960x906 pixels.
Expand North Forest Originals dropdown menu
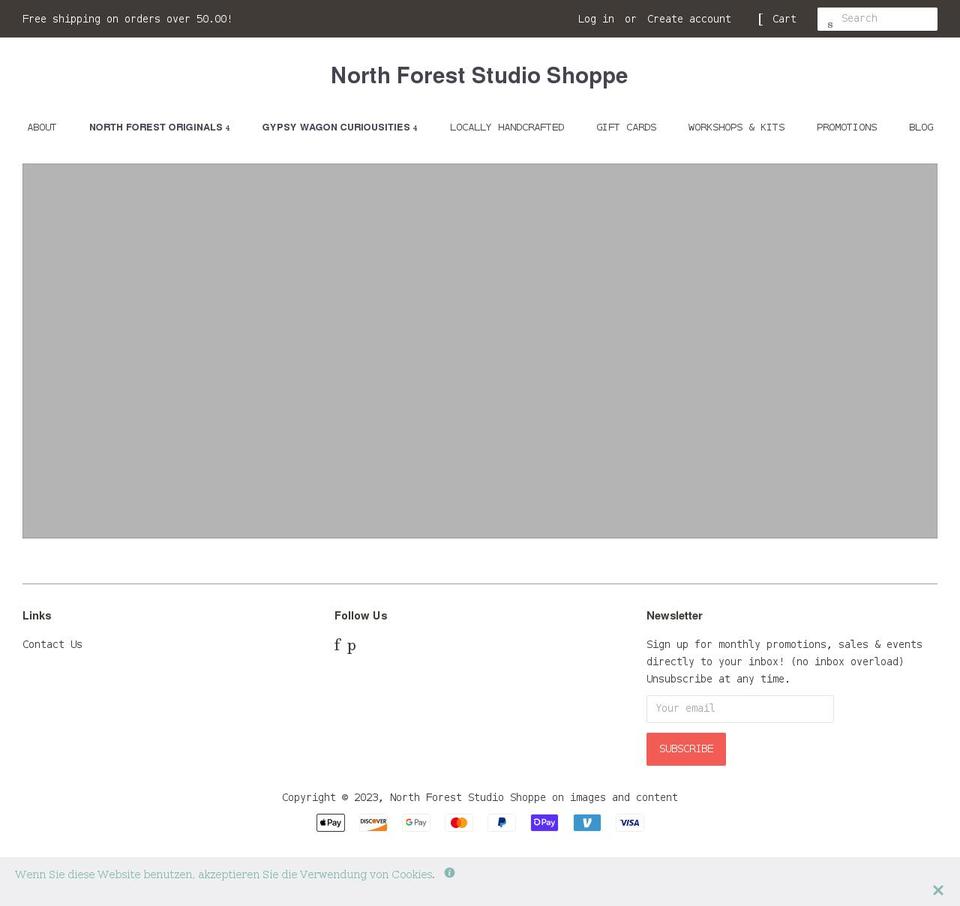point(159,127)
